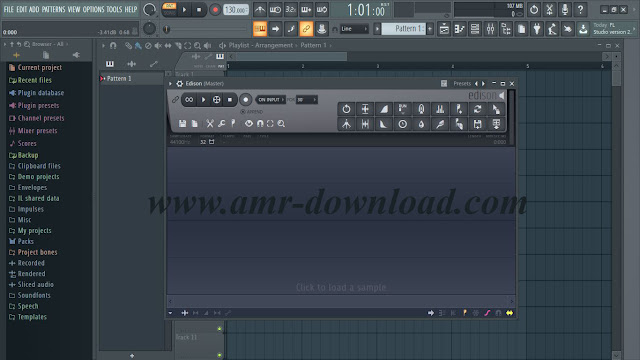Click Edison clock time stretch button
640x360 pixels.
tap(402, 124)
